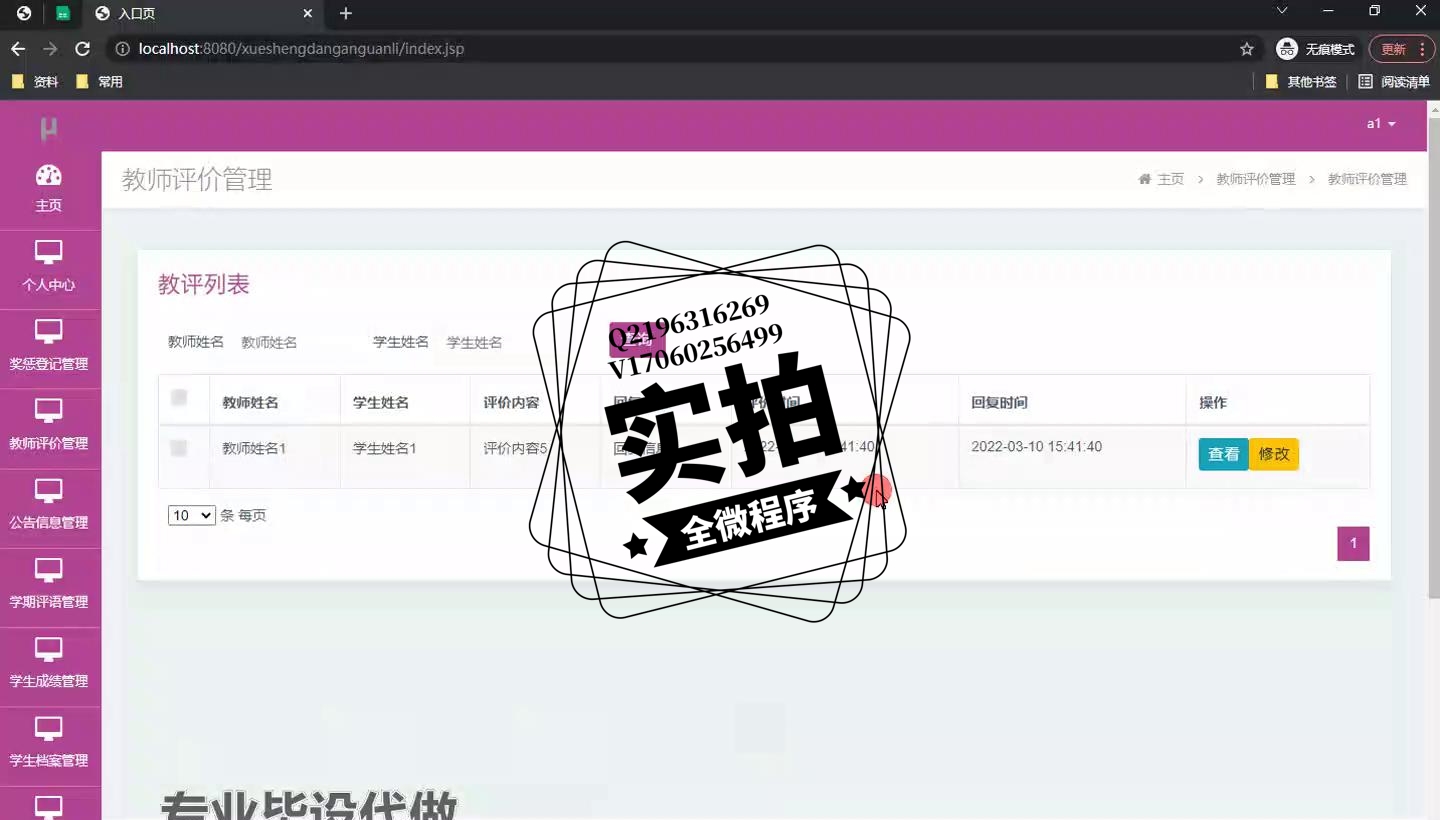This screenshot has height=820, width=1440.
Task: Go to 学期评语管理 in sidebar
Action: click(x=49, y=585)
